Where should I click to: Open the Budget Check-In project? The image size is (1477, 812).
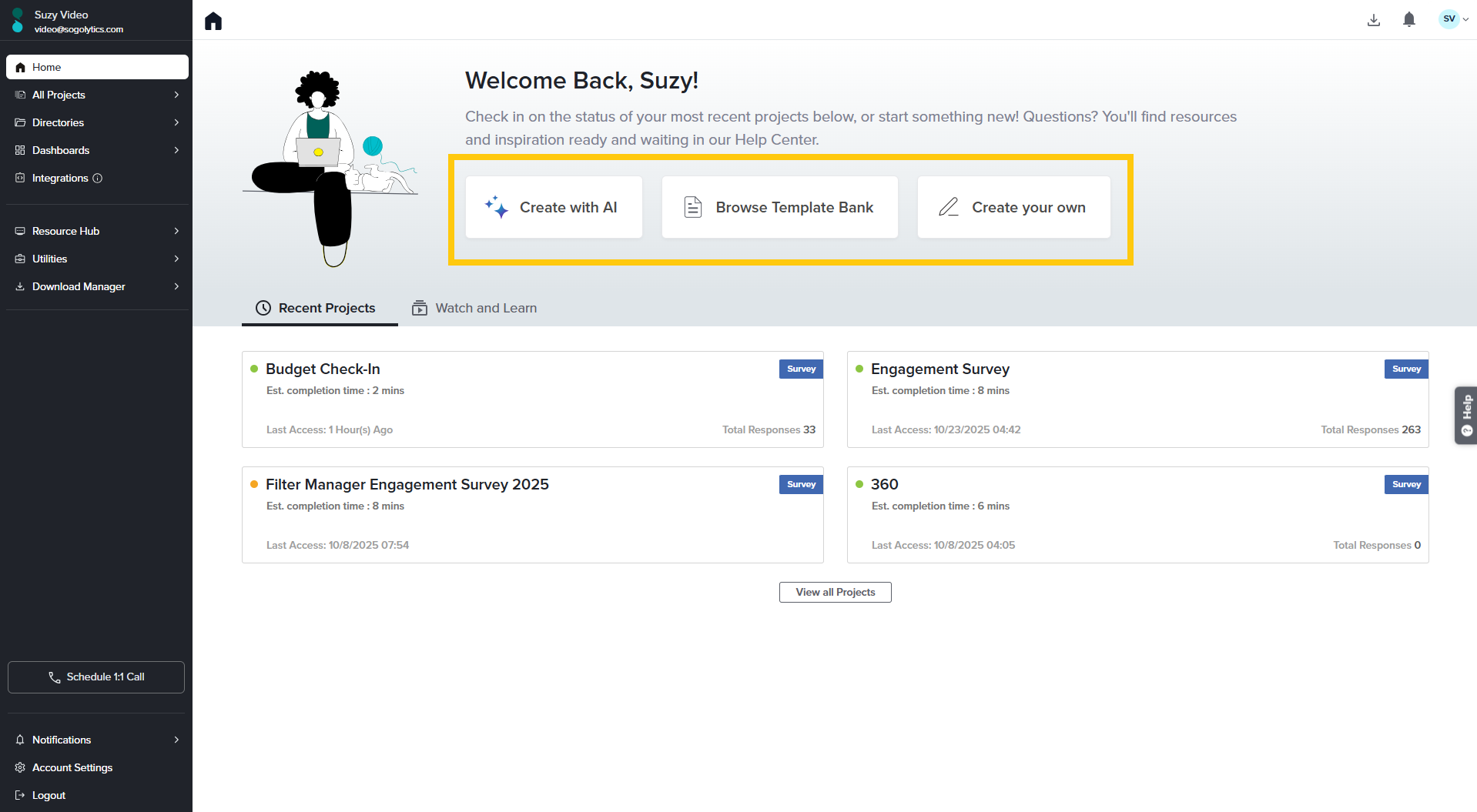(x=323, y=369)
